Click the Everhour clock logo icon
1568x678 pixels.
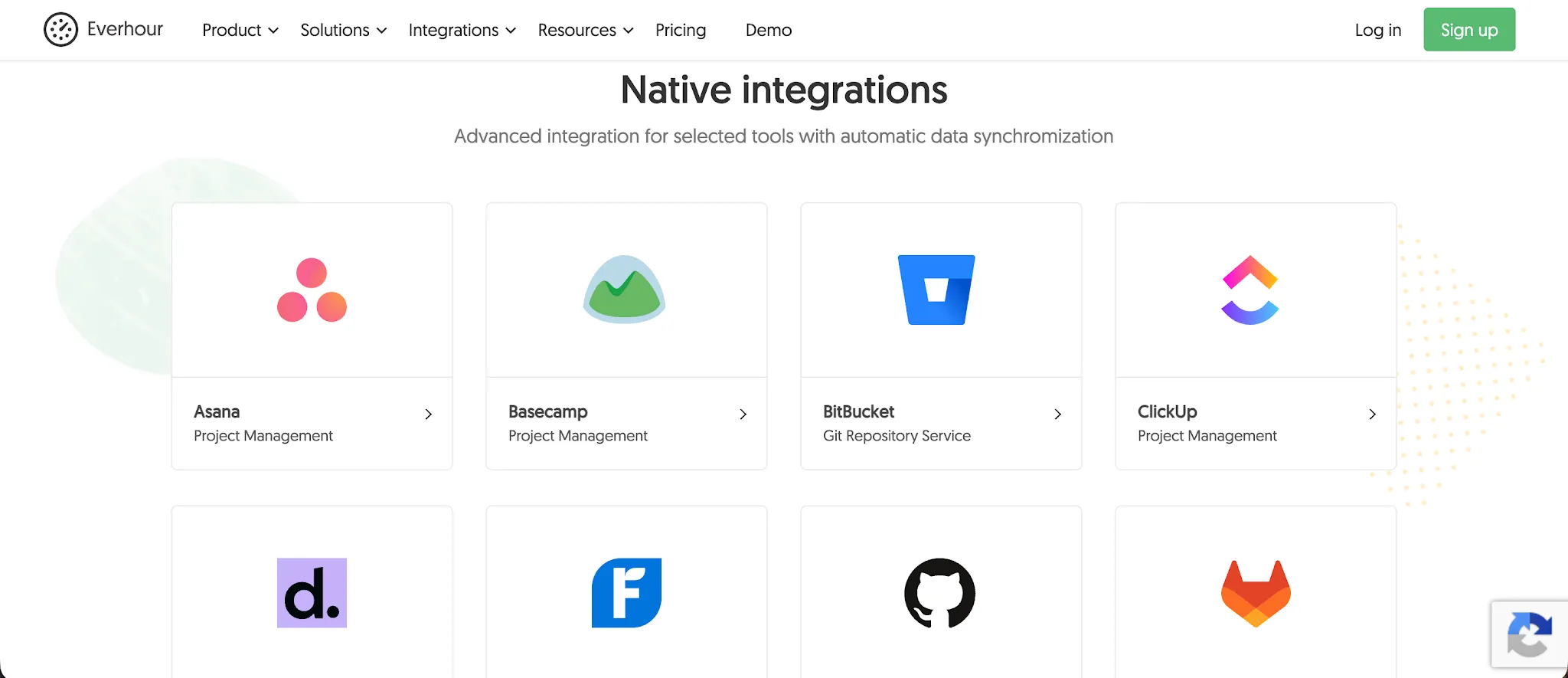60,30
